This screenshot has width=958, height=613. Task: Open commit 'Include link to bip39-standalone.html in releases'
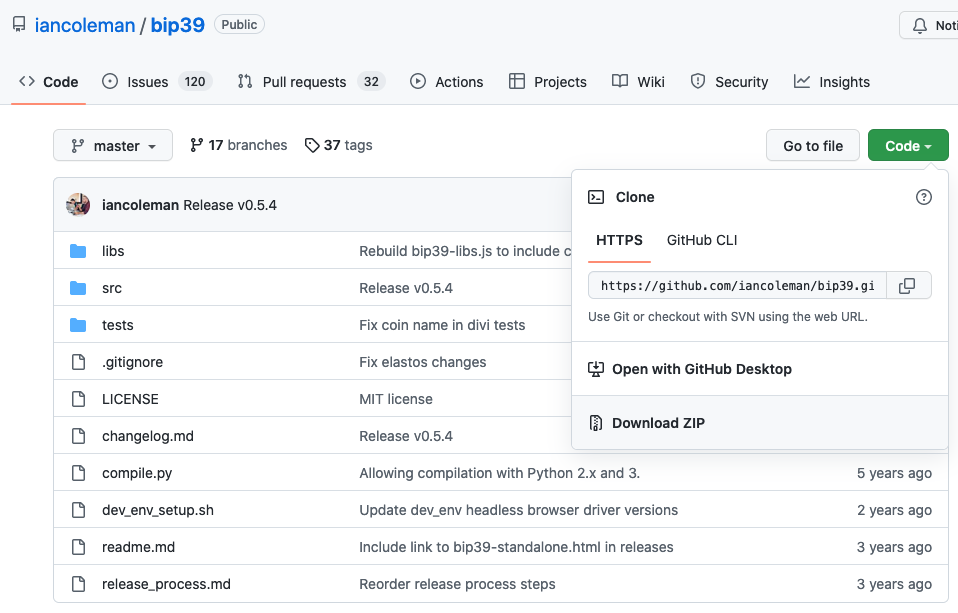516,547
